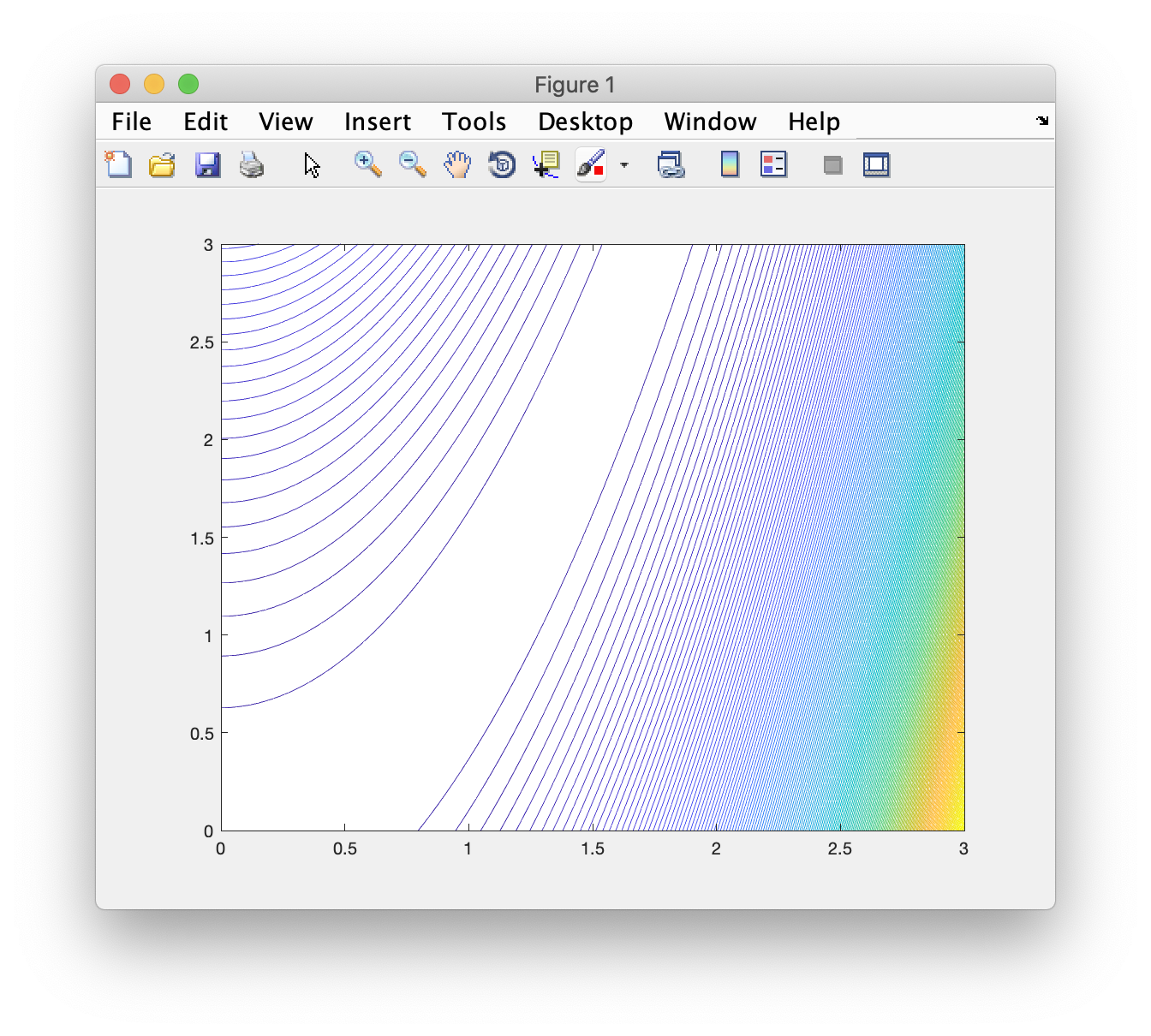Click the Figure 1 title text

[x=575, y=85]
